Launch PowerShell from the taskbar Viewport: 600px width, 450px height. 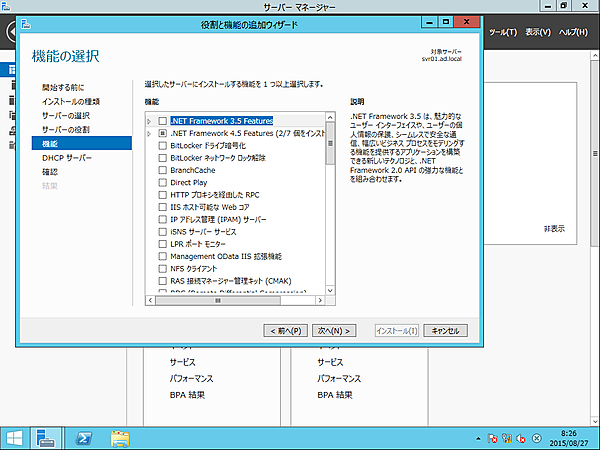point(84,437)
